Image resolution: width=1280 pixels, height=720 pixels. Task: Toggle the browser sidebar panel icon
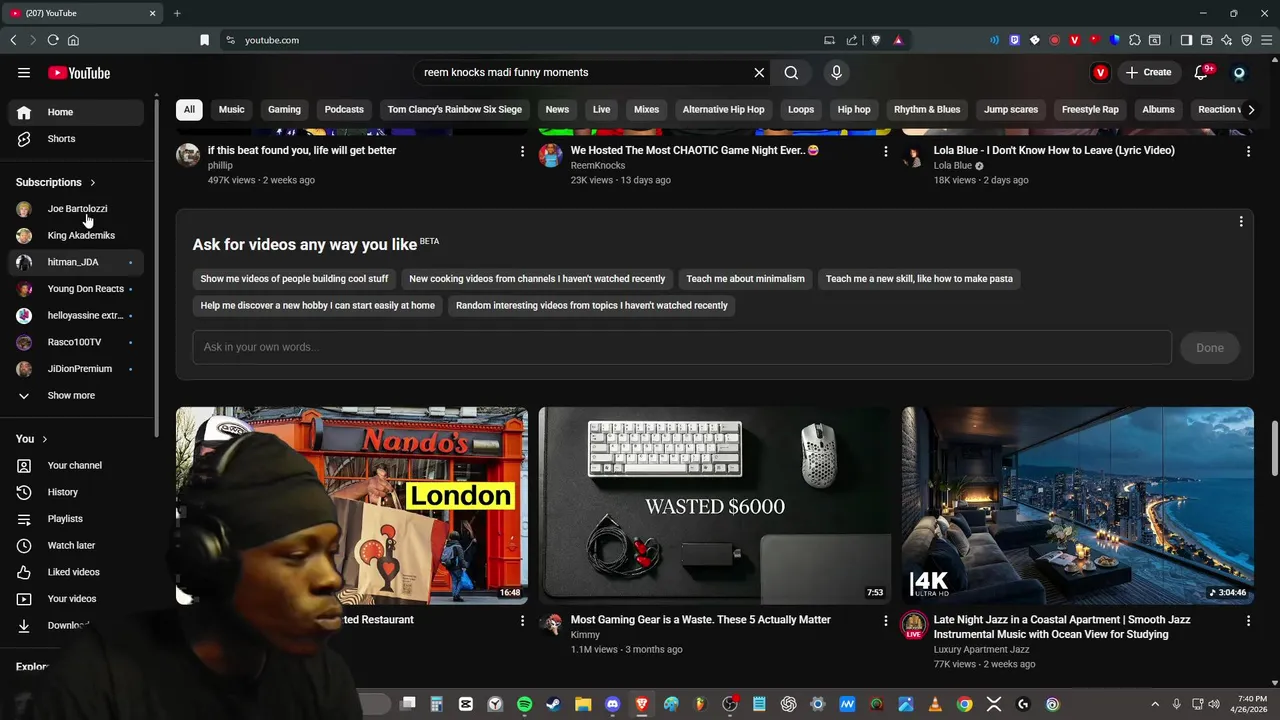point(1186,40)
